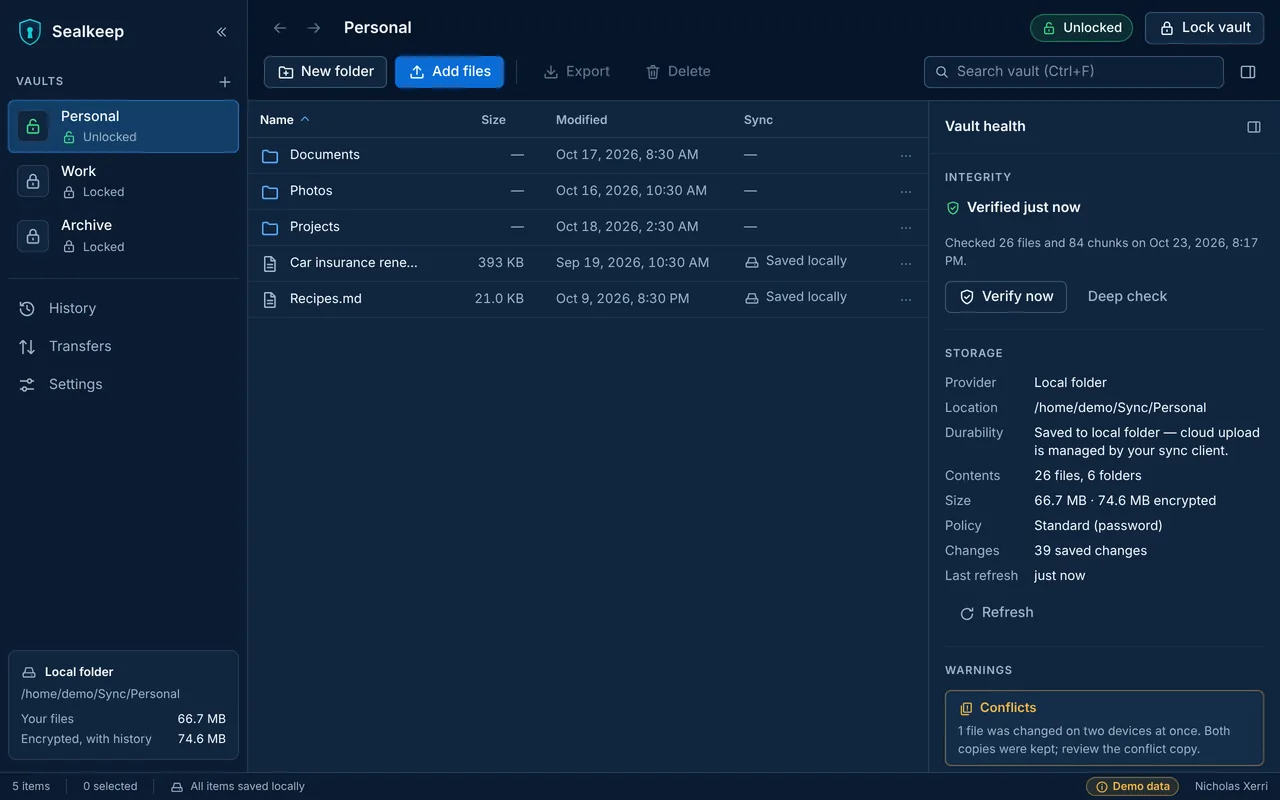Collapse the sidebar with the double chevron

point(221,32)
